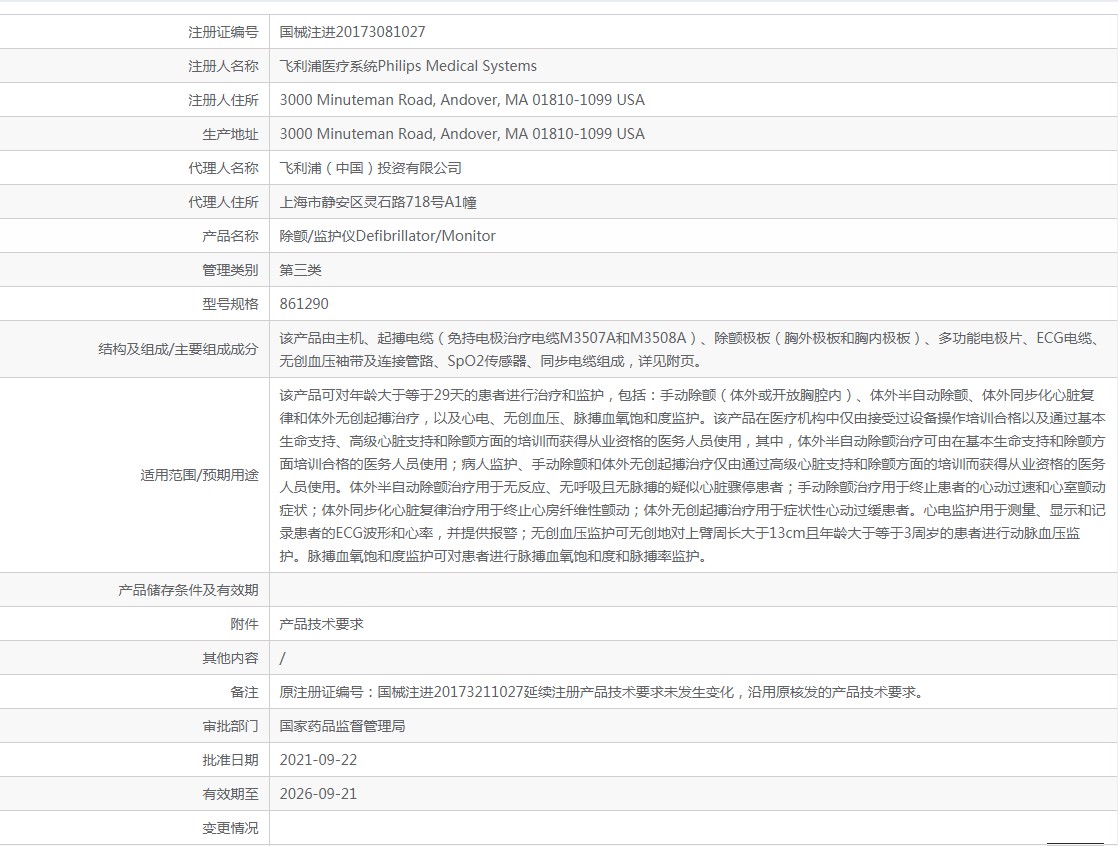Click the 变更情况 label
This screenshot has height=846, width=1118.
pyautogui.click(x=230, y=828)
